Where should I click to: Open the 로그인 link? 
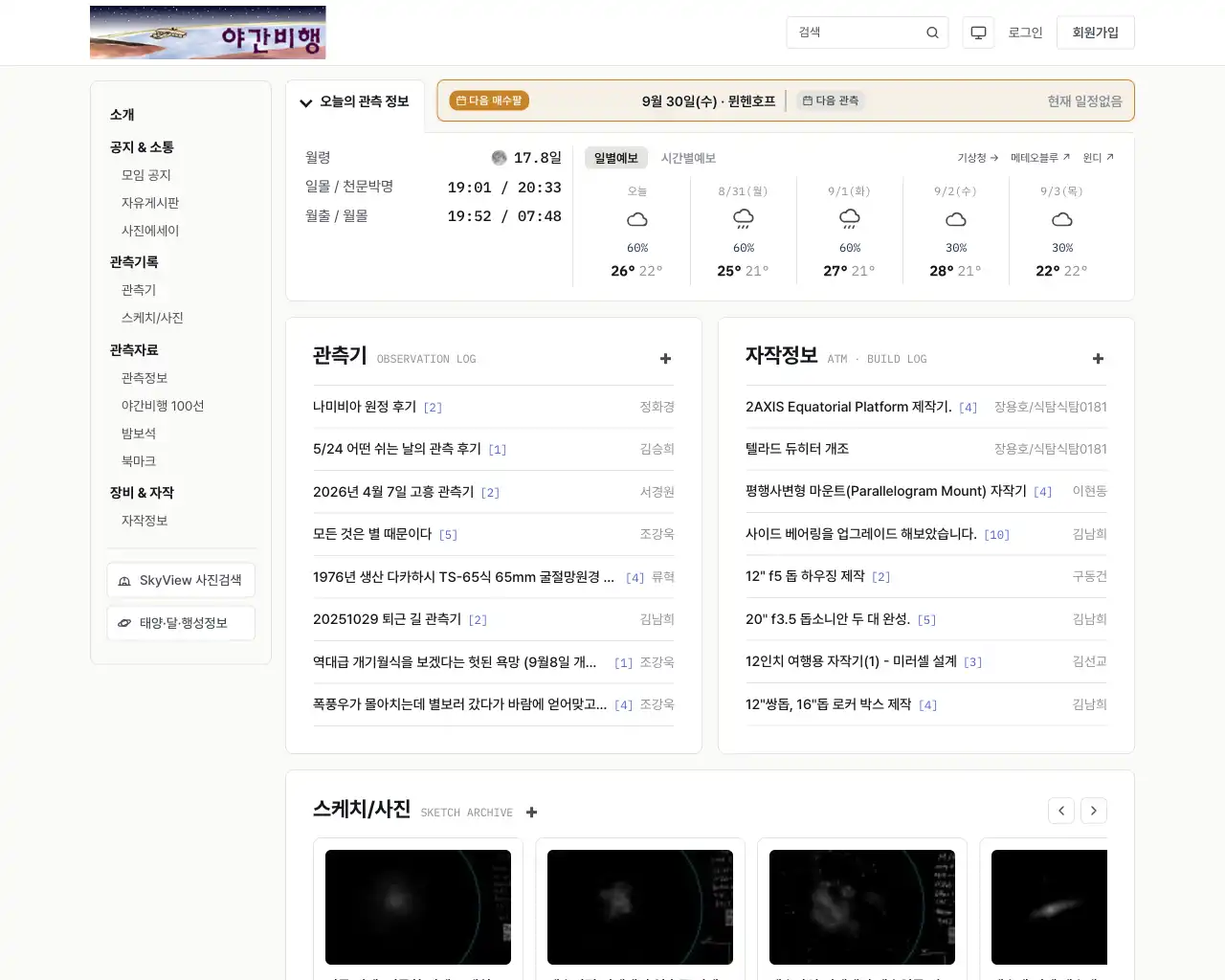(1025, 33)
